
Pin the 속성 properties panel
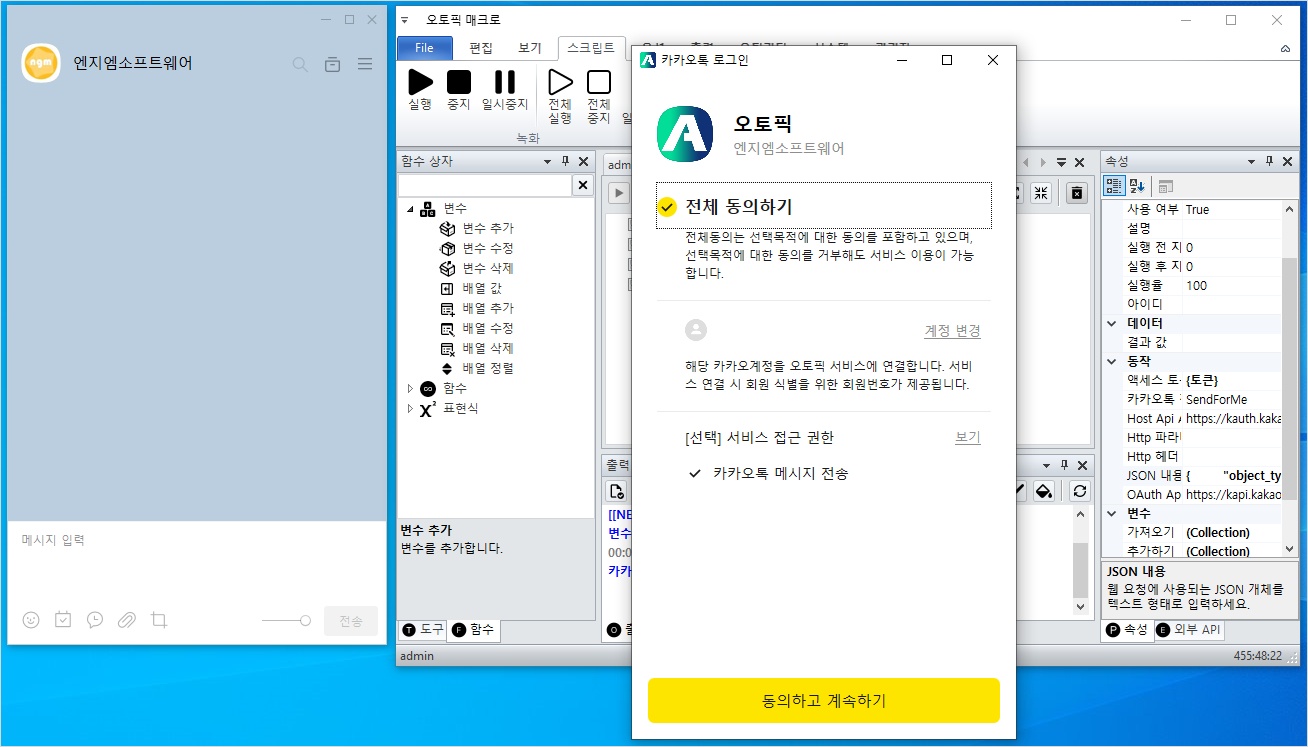tap(1269, 162)
